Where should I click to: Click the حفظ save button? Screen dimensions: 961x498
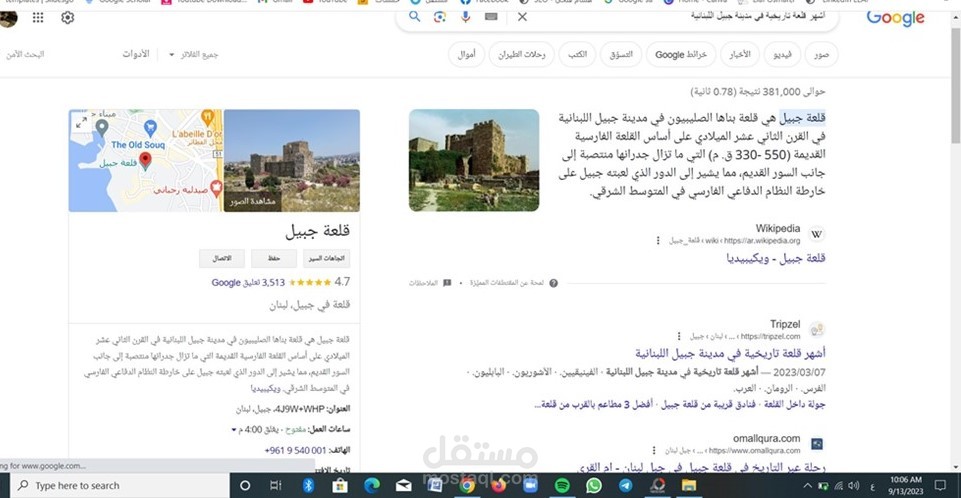[x=274, y=258]
